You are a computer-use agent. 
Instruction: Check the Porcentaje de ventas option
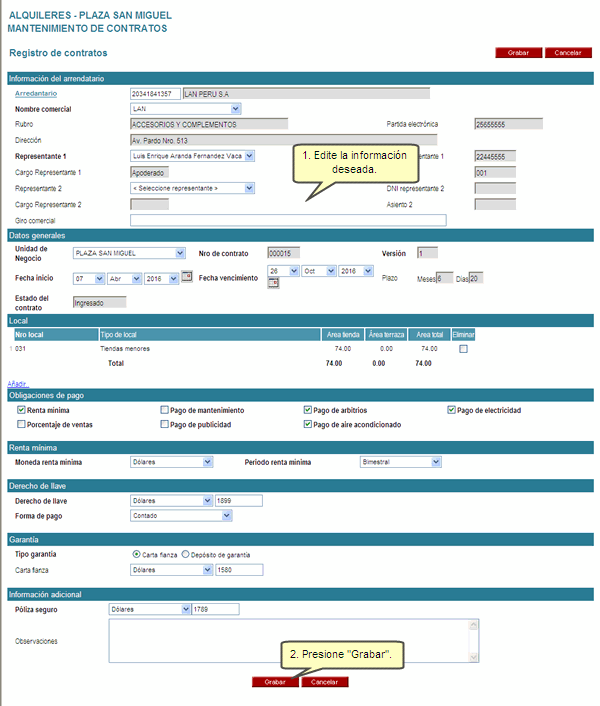click(x=22, y=424)
